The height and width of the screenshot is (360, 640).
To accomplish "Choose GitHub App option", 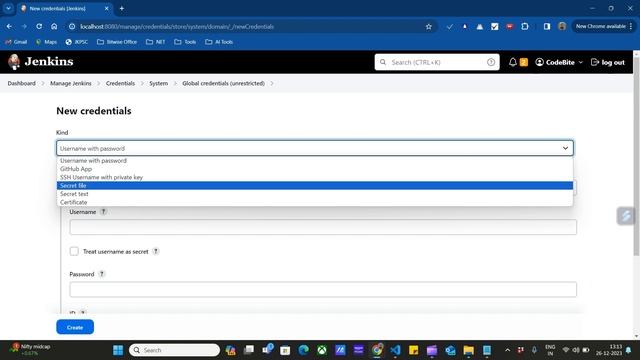I will click(315, 169).
